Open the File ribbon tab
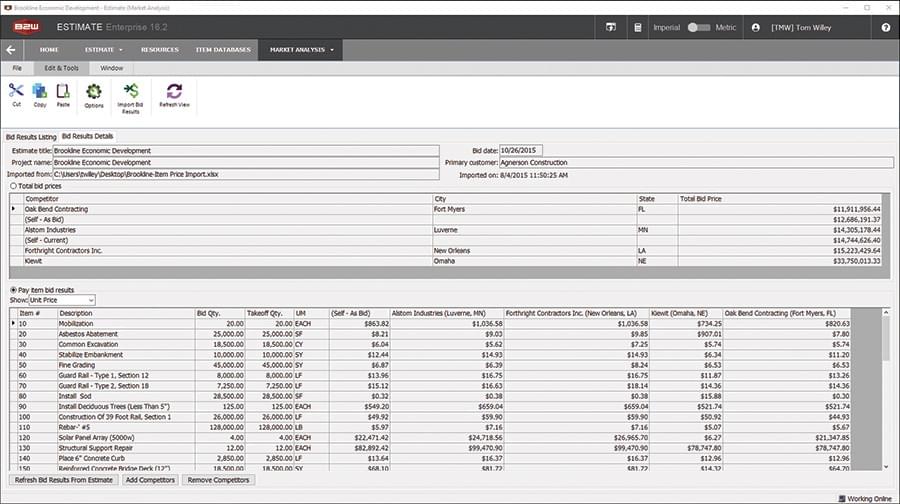Image resolution: width=900 pixels, height=504 pixels. pyautogui.click(x=17, y=68)
